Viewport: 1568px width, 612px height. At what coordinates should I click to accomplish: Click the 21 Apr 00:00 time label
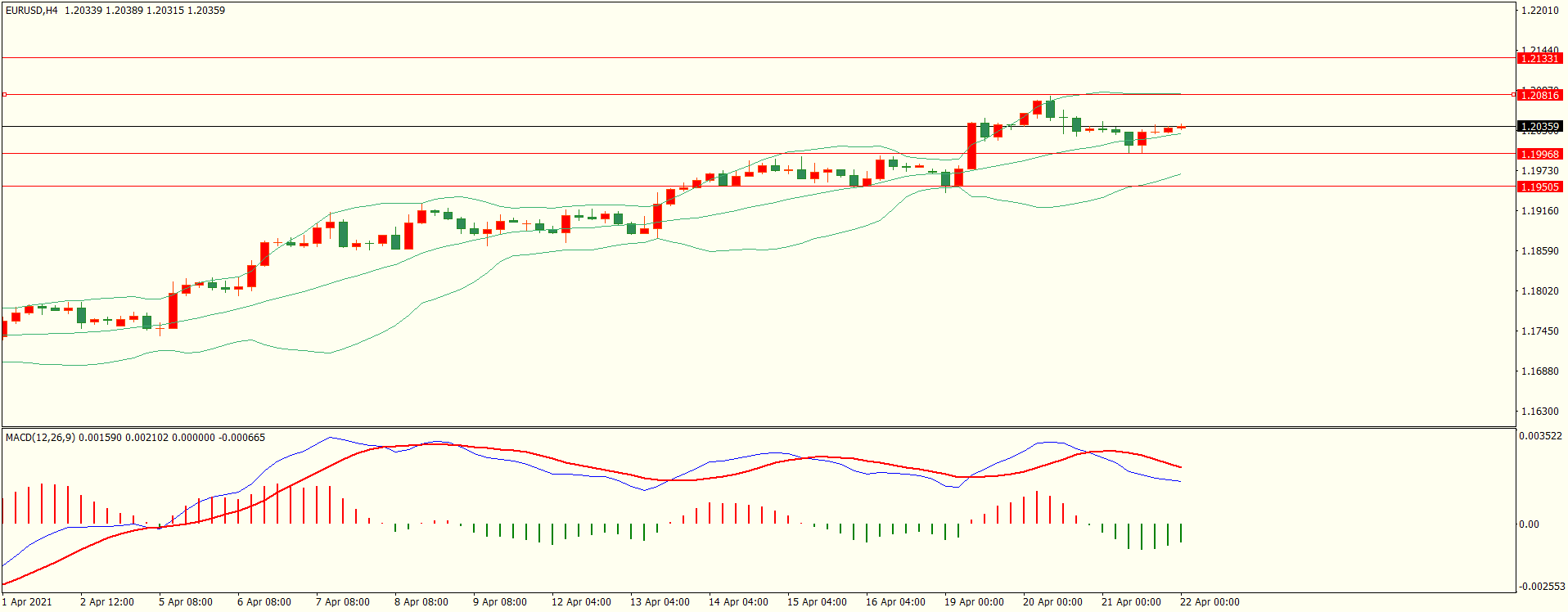pyautogui.click(x=1131, y=602)
